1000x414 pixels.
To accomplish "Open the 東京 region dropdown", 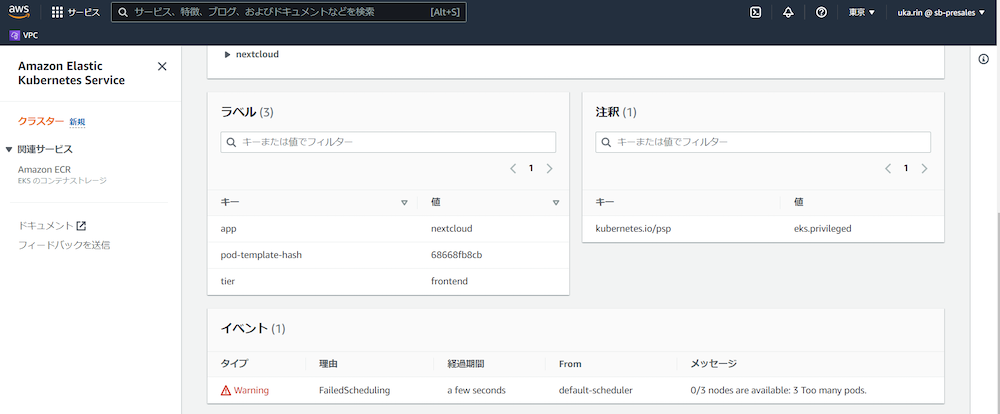I will (861, 12).
